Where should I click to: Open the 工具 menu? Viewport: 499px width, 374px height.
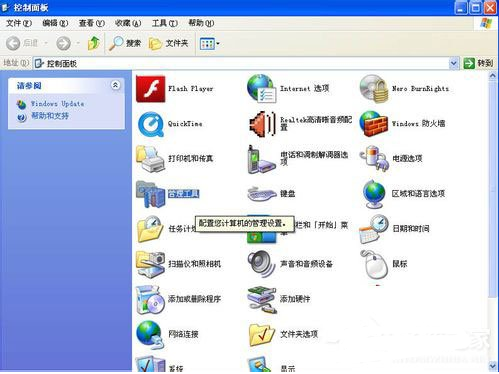pyautogui.click(x=164, y=23)
